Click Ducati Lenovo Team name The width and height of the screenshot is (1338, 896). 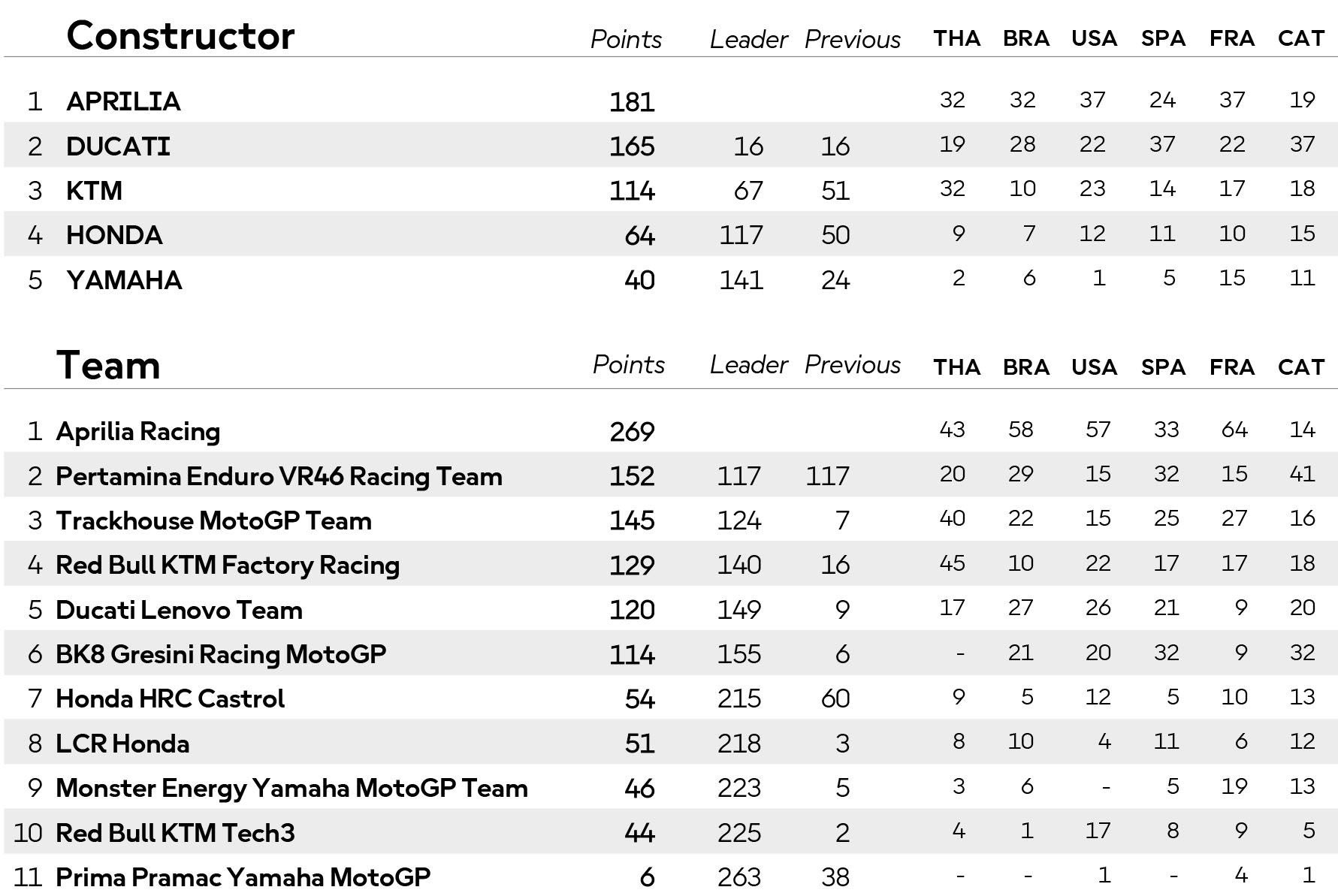tap(179, 610)
